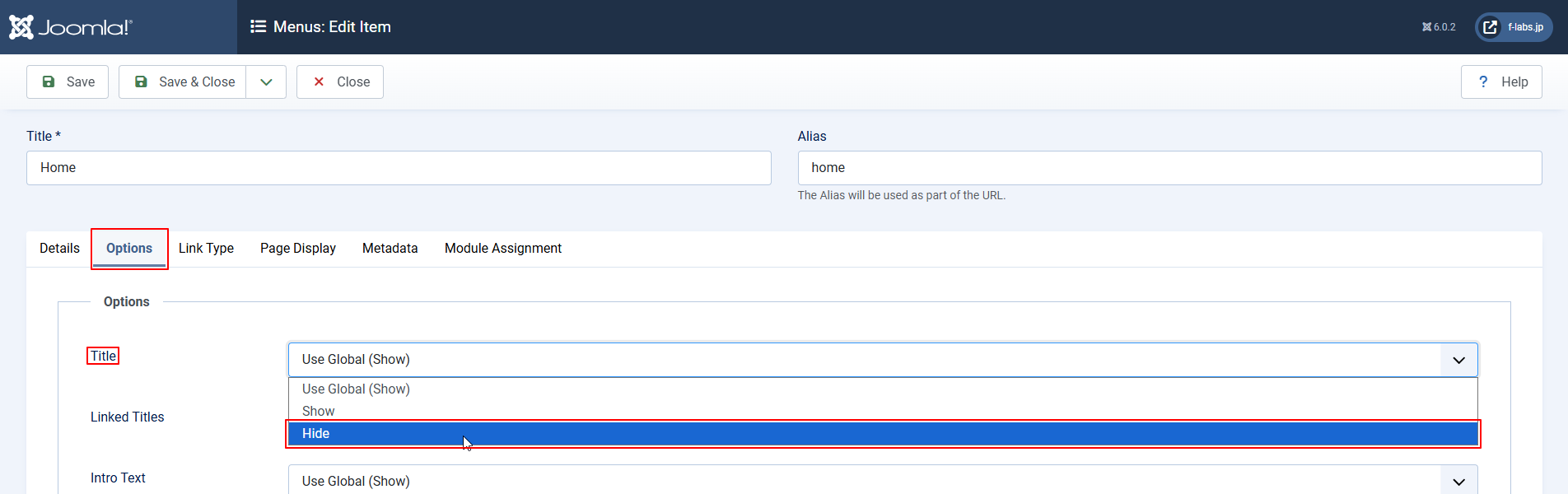Screen dimensions: 1568x494
Task: Open the Link Type tab
Action: click(206, 248)
